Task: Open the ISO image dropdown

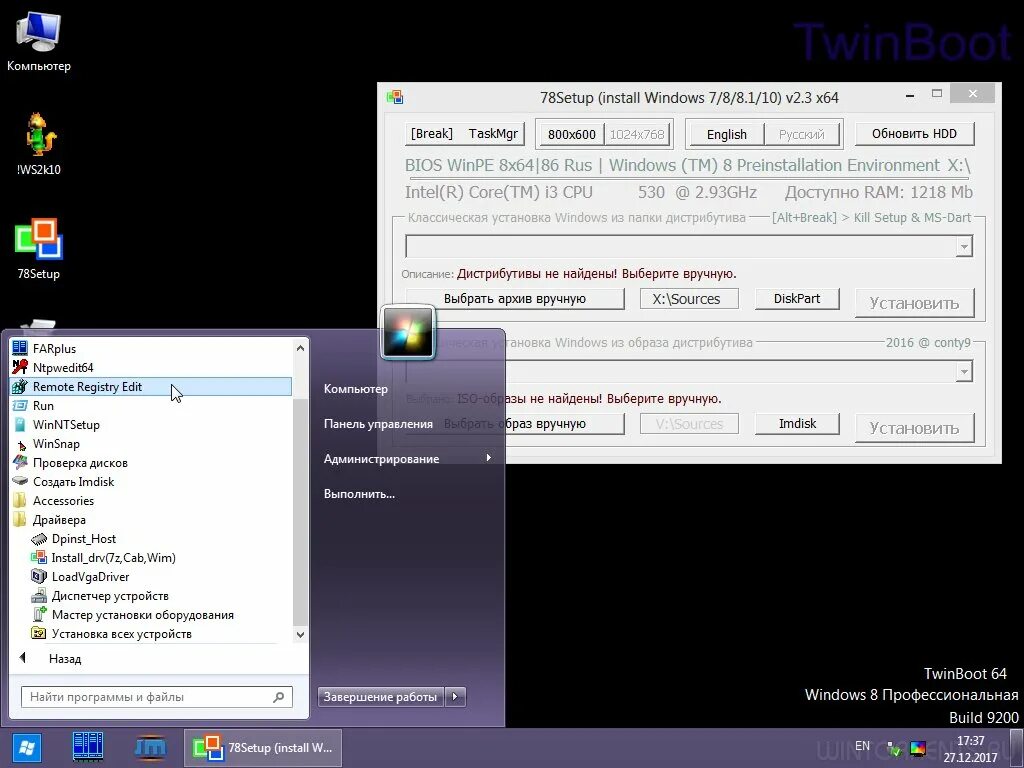Action: click(964, 372)
